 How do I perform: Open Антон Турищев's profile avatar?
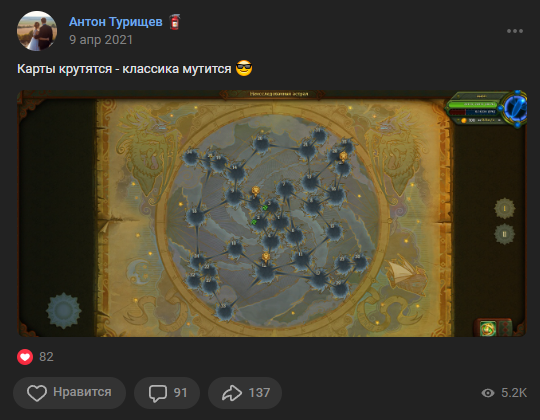pos(37,31)
